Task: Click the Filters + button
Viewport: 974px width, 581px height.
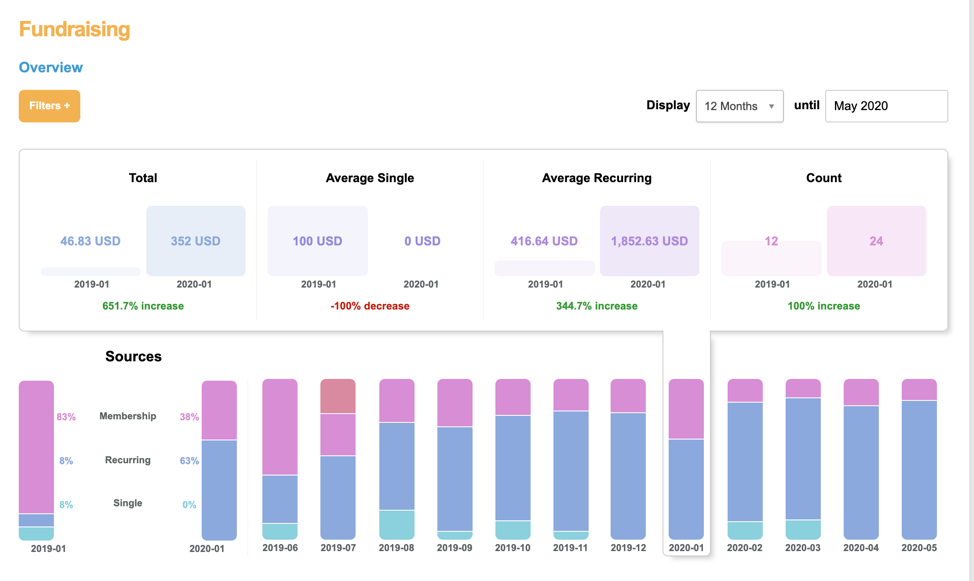Action: pos(49,106)
